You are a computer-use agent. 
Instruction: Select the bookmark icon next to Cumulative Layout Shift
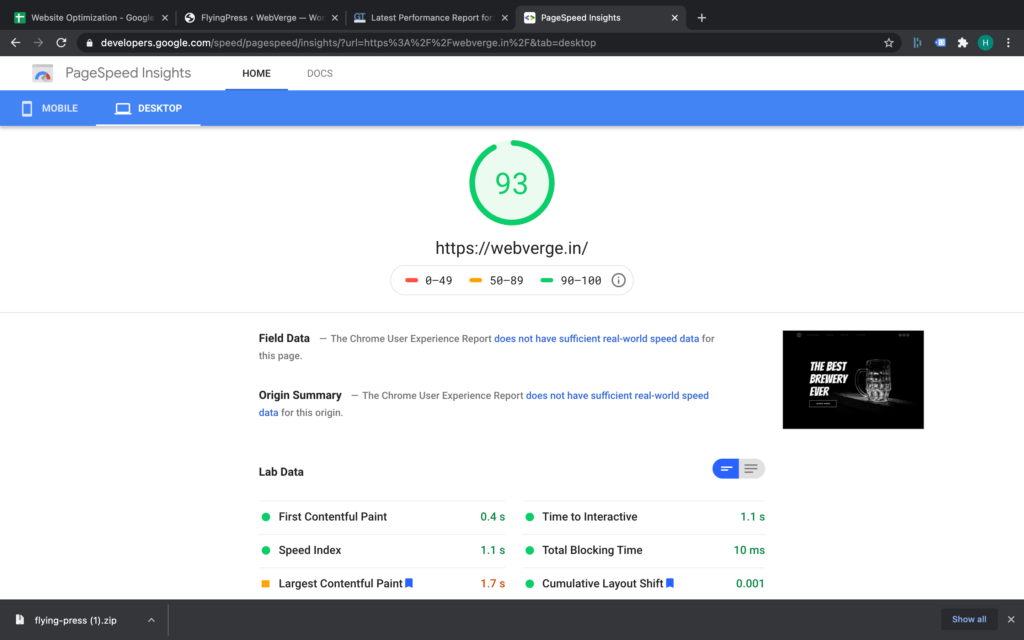pyautogui.click(x=669, y=583)
